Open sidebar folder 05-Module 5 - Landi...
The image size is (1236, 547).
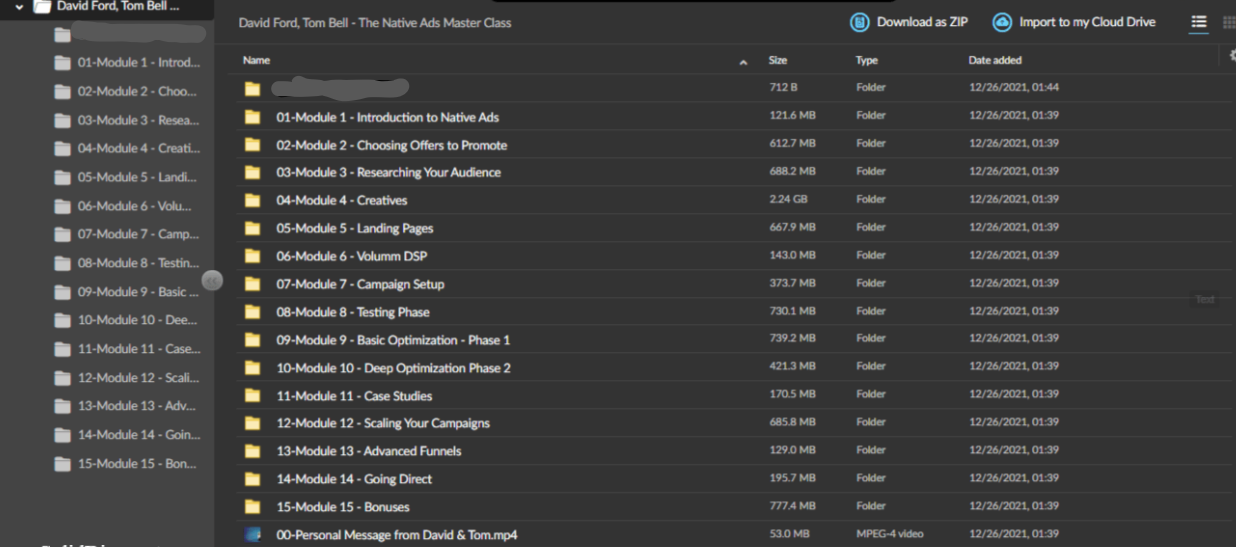coord(127,178)
